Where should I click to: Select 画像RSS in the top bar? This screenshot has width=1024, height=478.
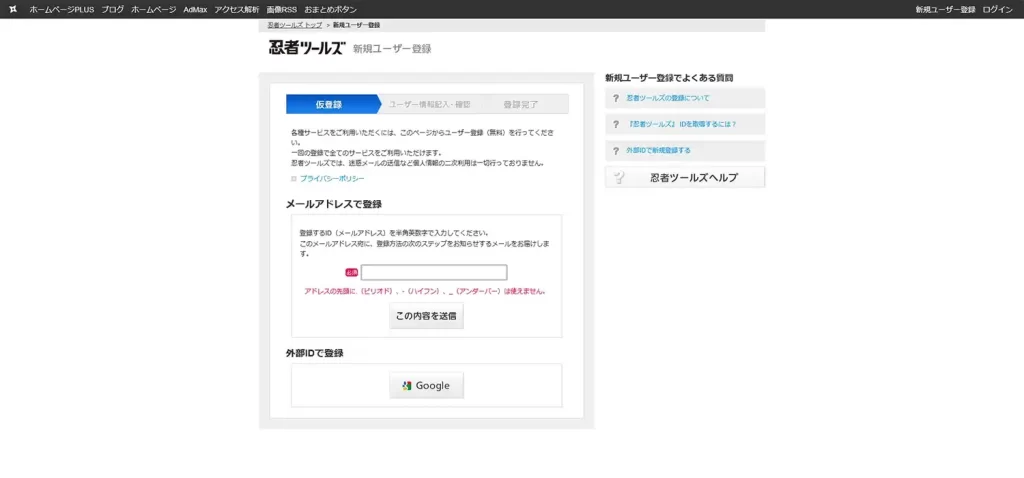click(x=281, y=9)
